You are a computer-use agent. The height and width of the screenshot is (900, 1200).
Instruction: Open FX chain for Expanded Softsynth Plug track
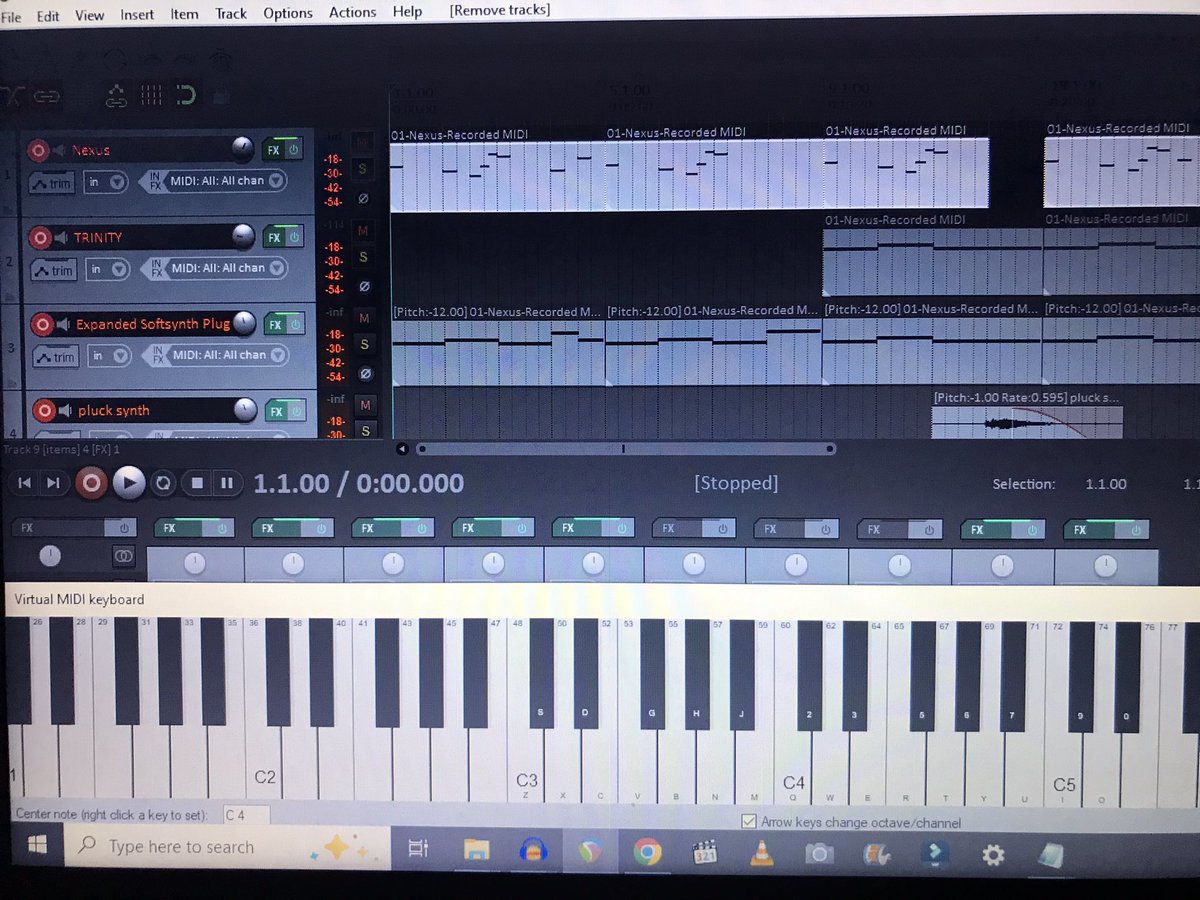point(274,324)
